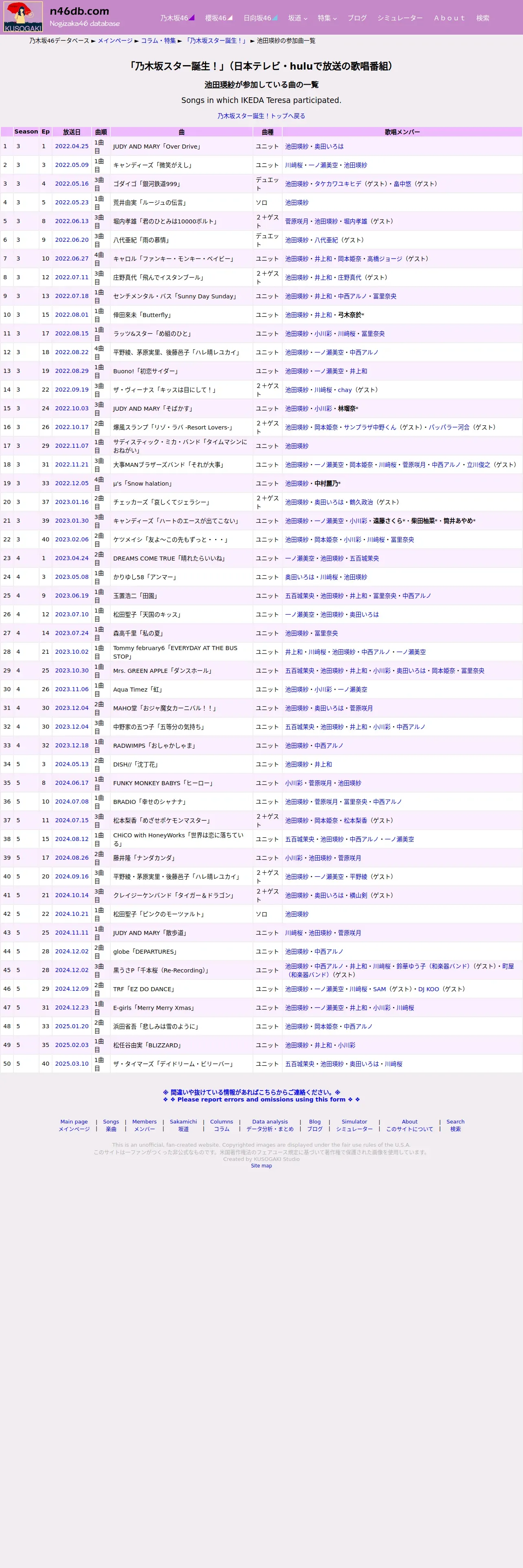Open broadcast date 2022.11.21 link
Viewport: 523px width, 1568px height.
(x=72, y=464)
